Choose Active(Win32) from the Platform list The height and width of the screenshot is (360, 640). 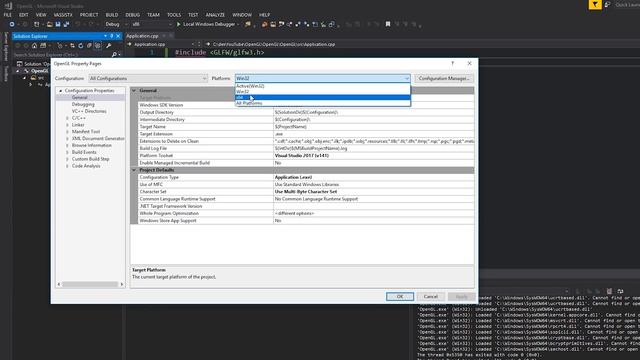[322, 86]
